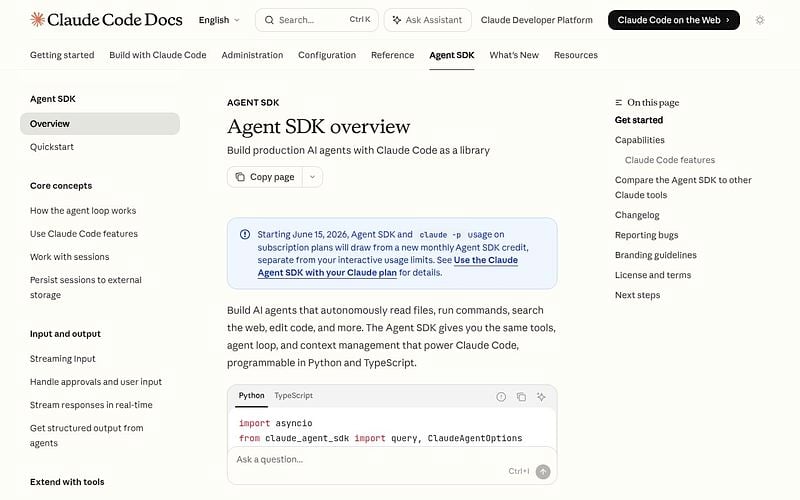Click the sparkle icon in Ask Assistant
800x500 pixels.
point(396,20)
